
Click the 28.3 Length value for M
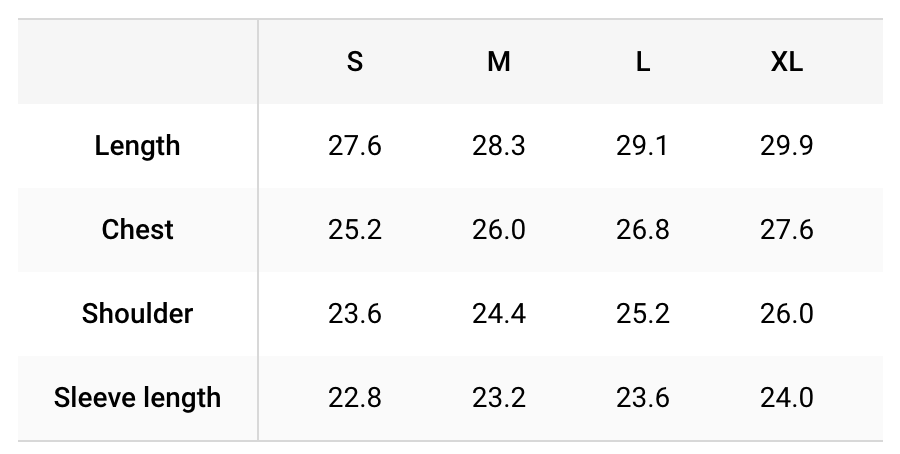click(498, 146)
